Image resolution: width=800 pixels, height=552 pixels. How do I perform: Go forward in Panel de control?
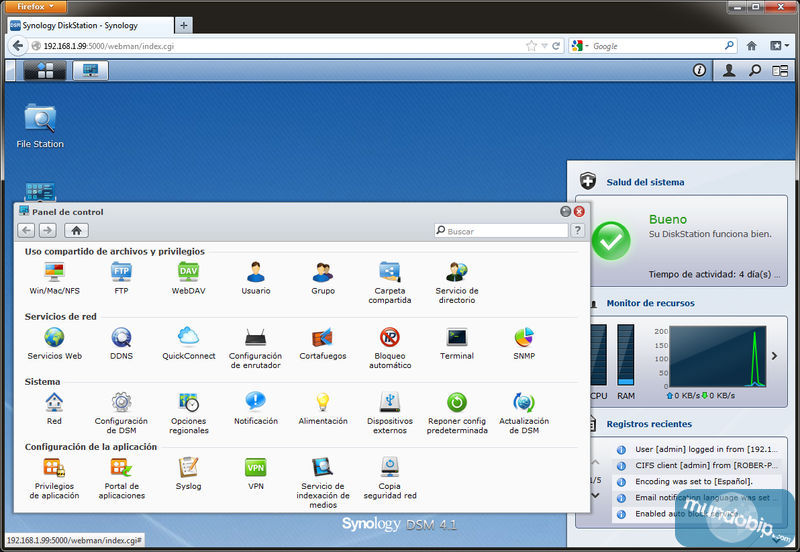(47, 231)
